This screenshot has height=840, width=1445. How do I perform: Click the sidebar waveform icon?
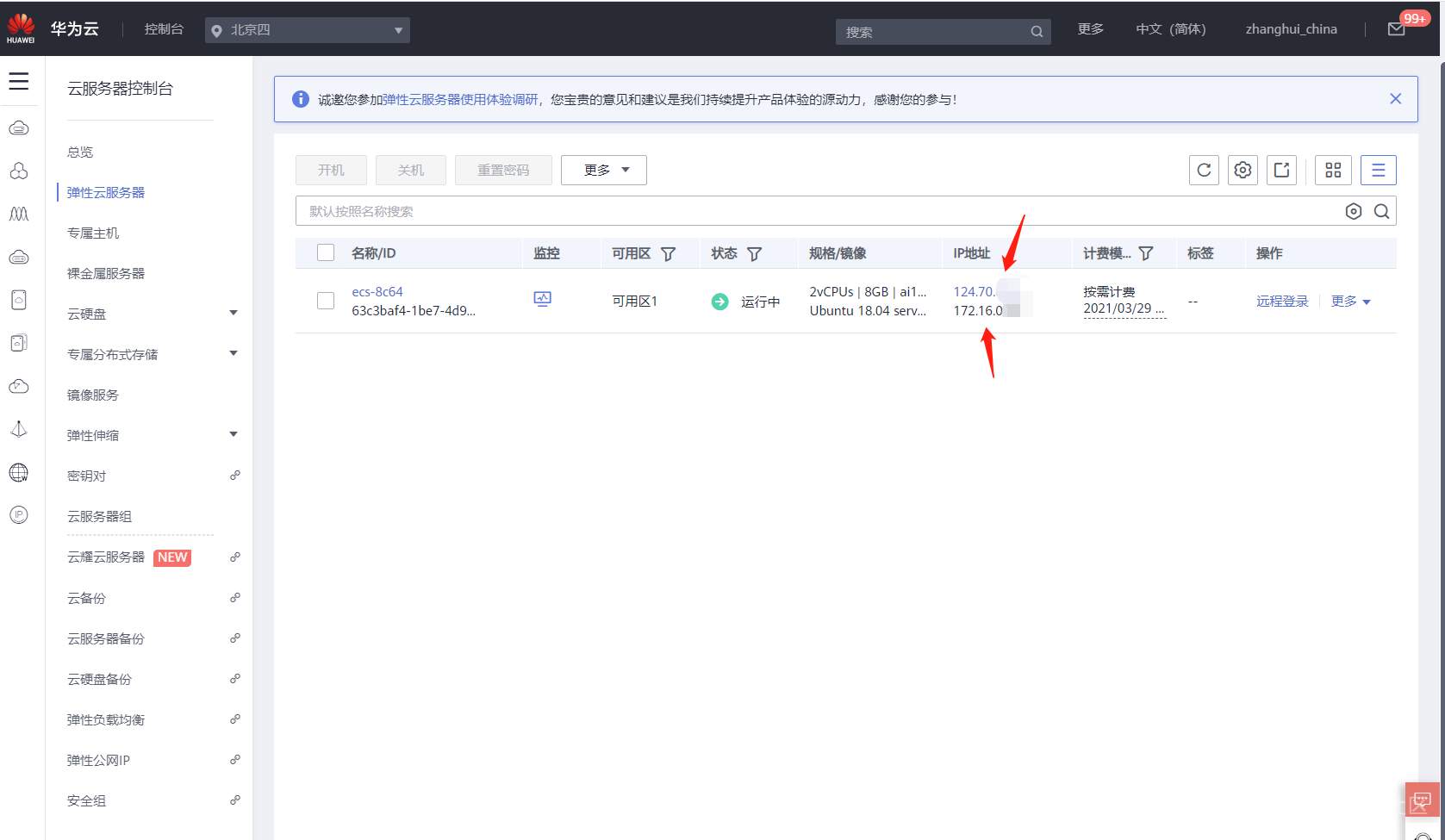19,214
